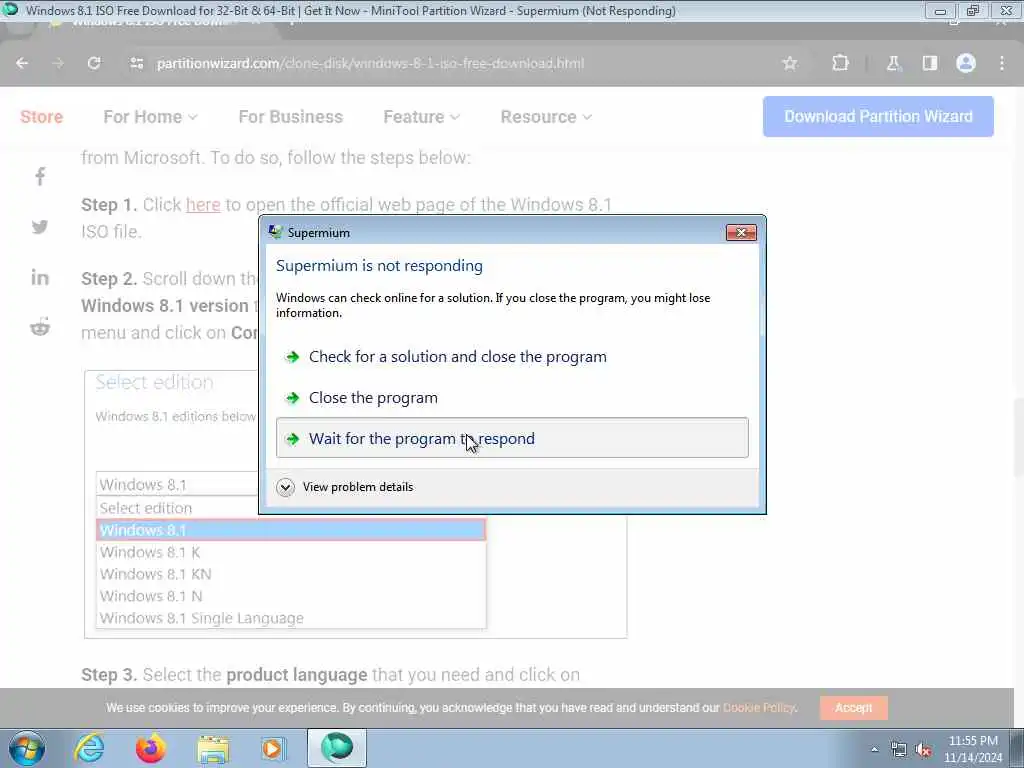Open the user profile avatar
This screenshot has width=1024, height=768.
pos(965,63)
